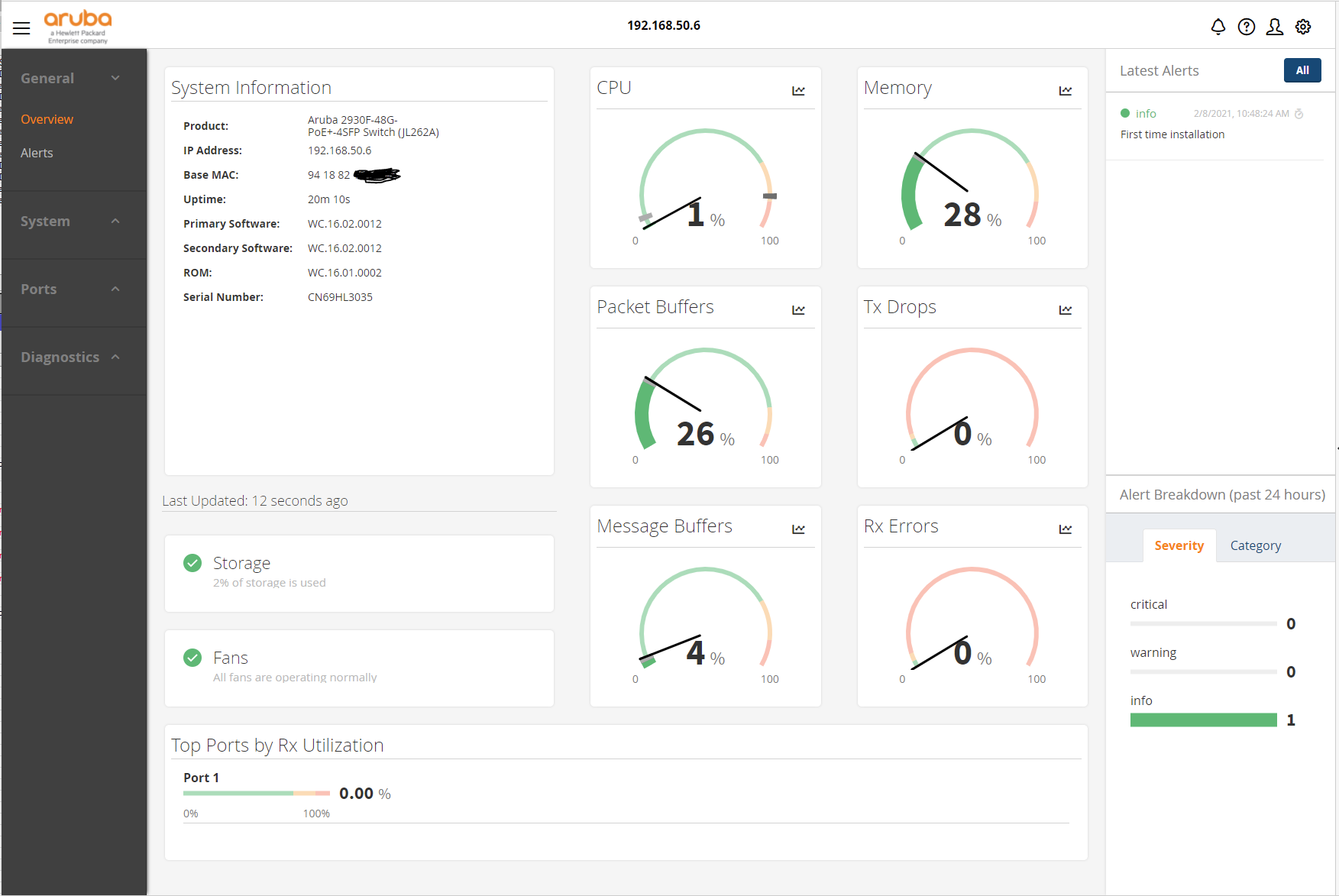Image resolution: width=1339 pixels, height=896 pixels.
Task: Open the CPU history chart icon
Action: pos(798,91)
